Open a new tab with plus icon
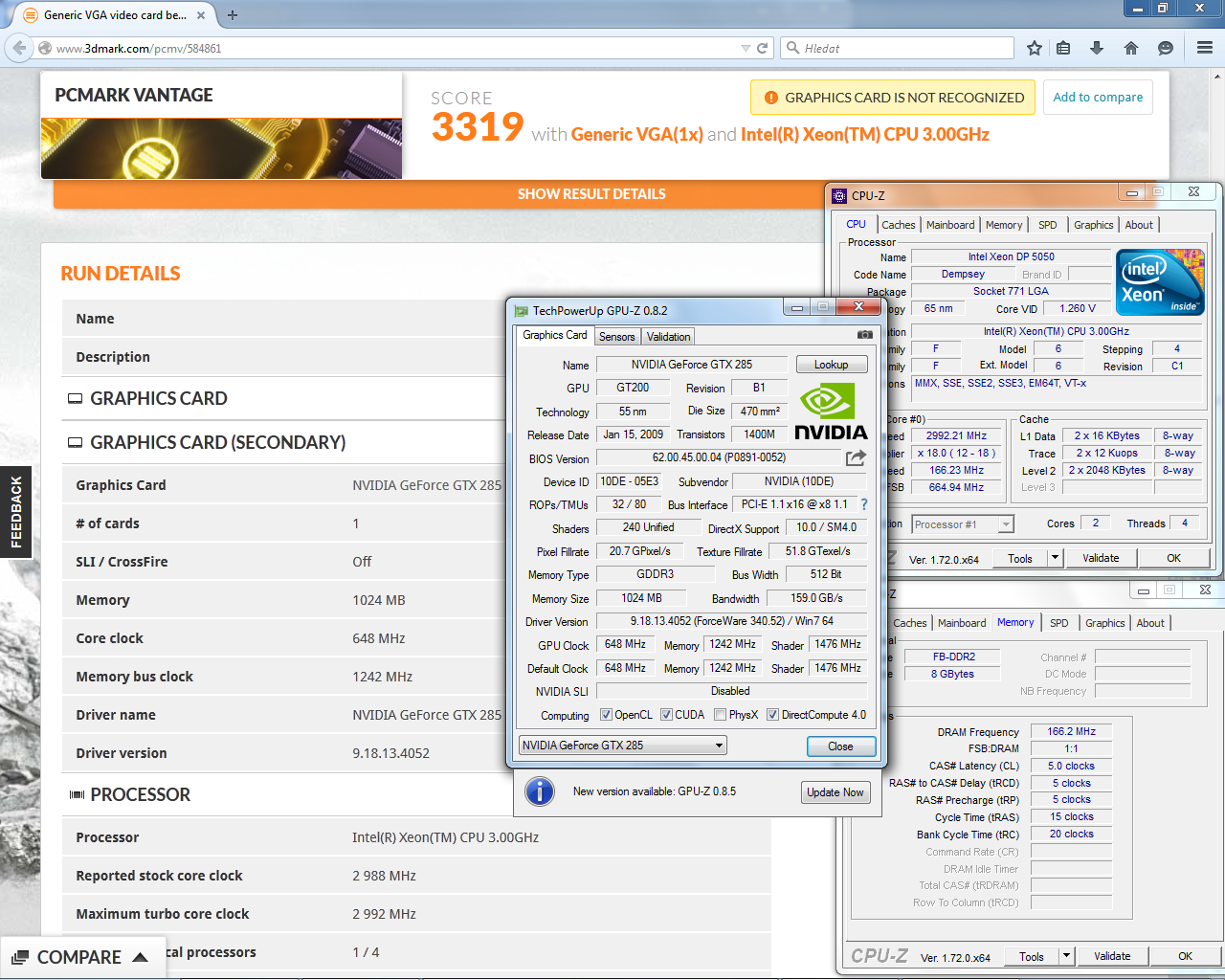The image size is (1225, 980). click(x=233, y=14)
